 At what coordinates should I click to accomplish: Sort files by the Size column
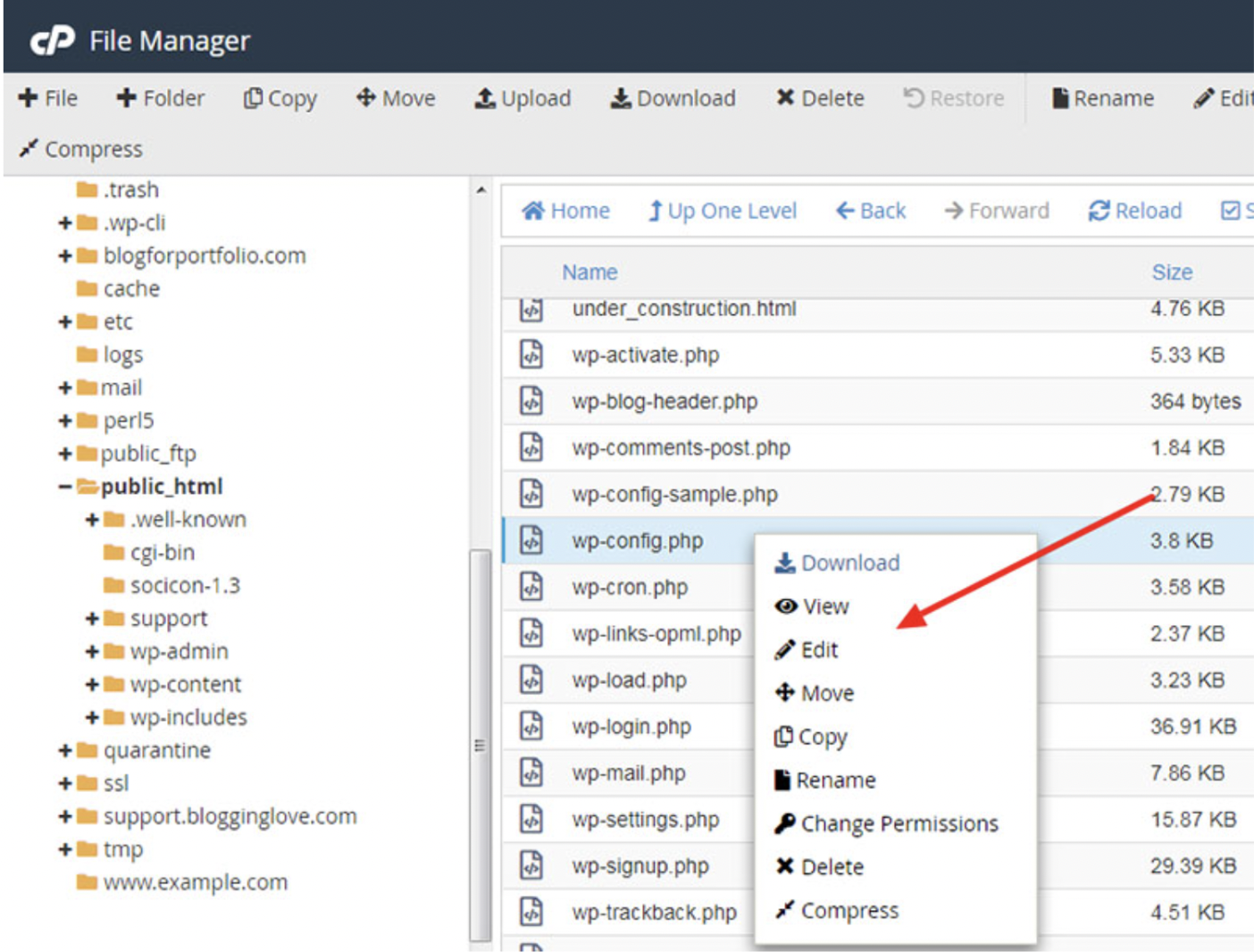[x=1171, y=272]
